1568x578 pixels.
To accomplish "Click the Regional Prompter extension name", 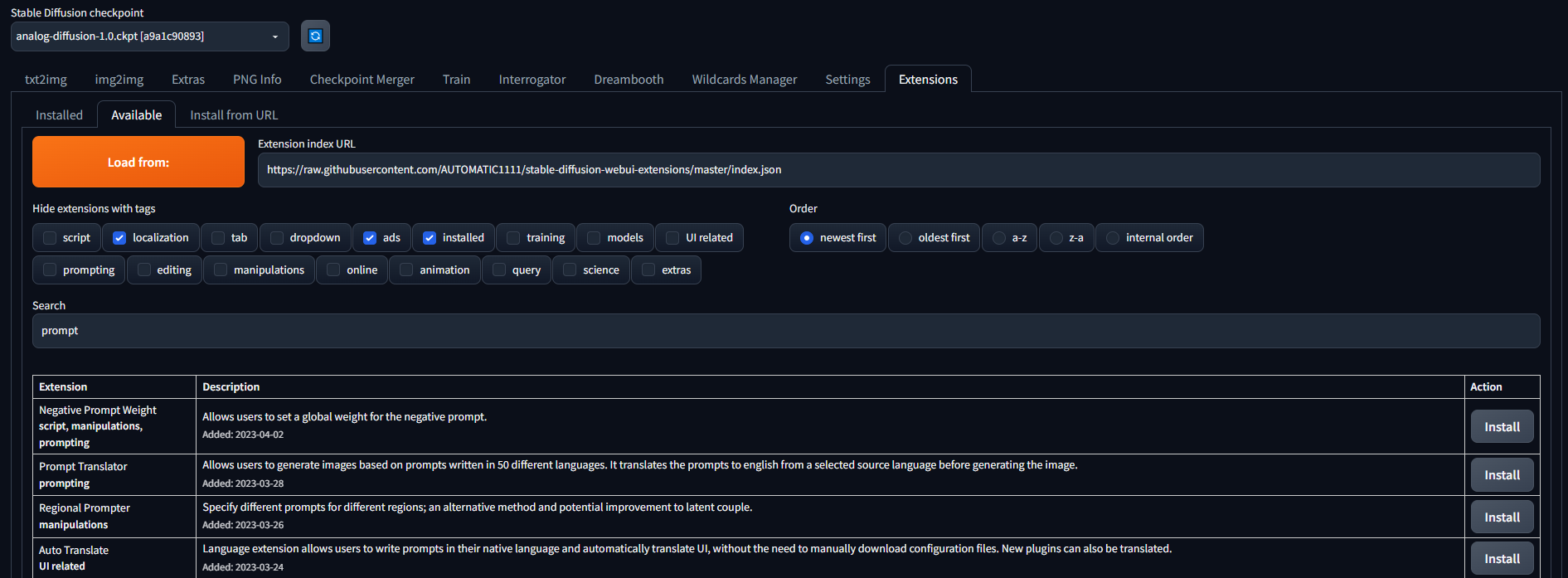I will coord(85,508).
